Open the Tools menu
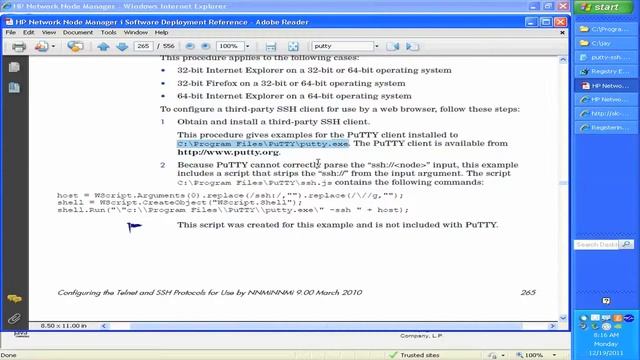The width and height of the screenshot is (640, 360). (109, 32)
